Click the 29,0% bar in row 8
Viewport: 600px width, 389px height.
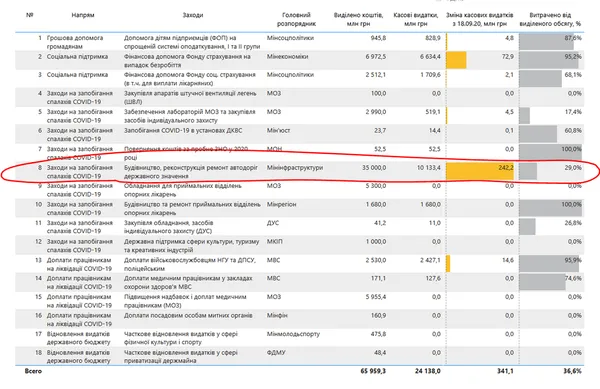tap(528, 171)
